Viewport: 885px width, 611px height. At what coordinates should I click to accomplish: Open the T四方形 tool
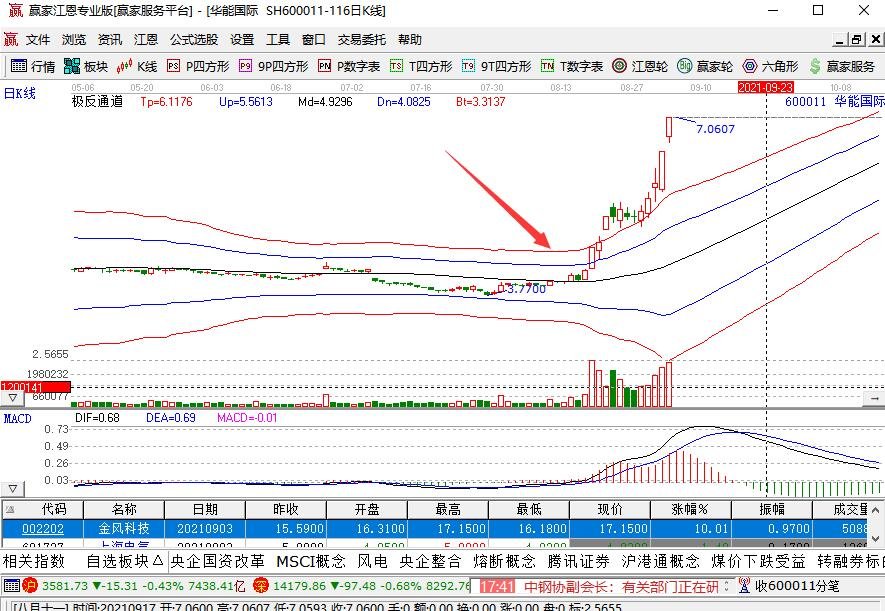coord(421,67)
